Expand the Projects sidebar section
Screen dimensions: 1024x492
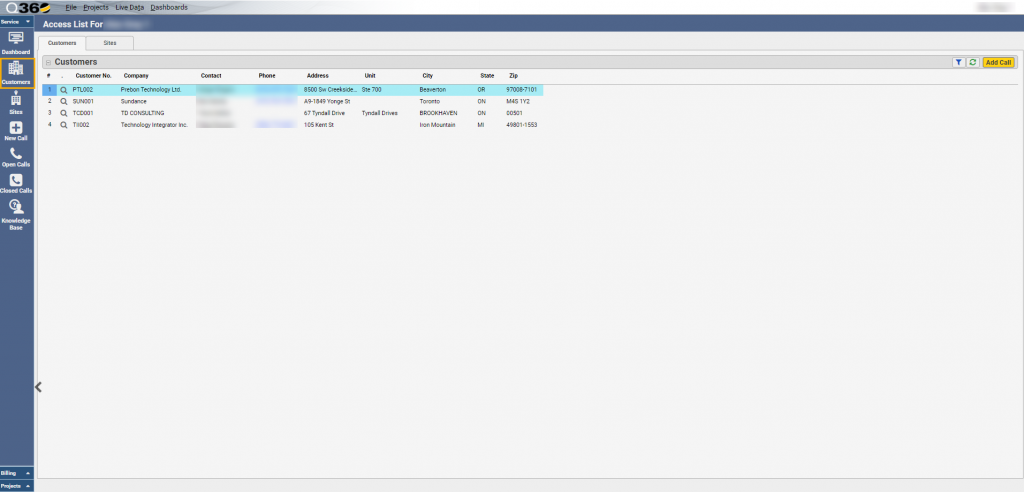[x=17, y=485]
